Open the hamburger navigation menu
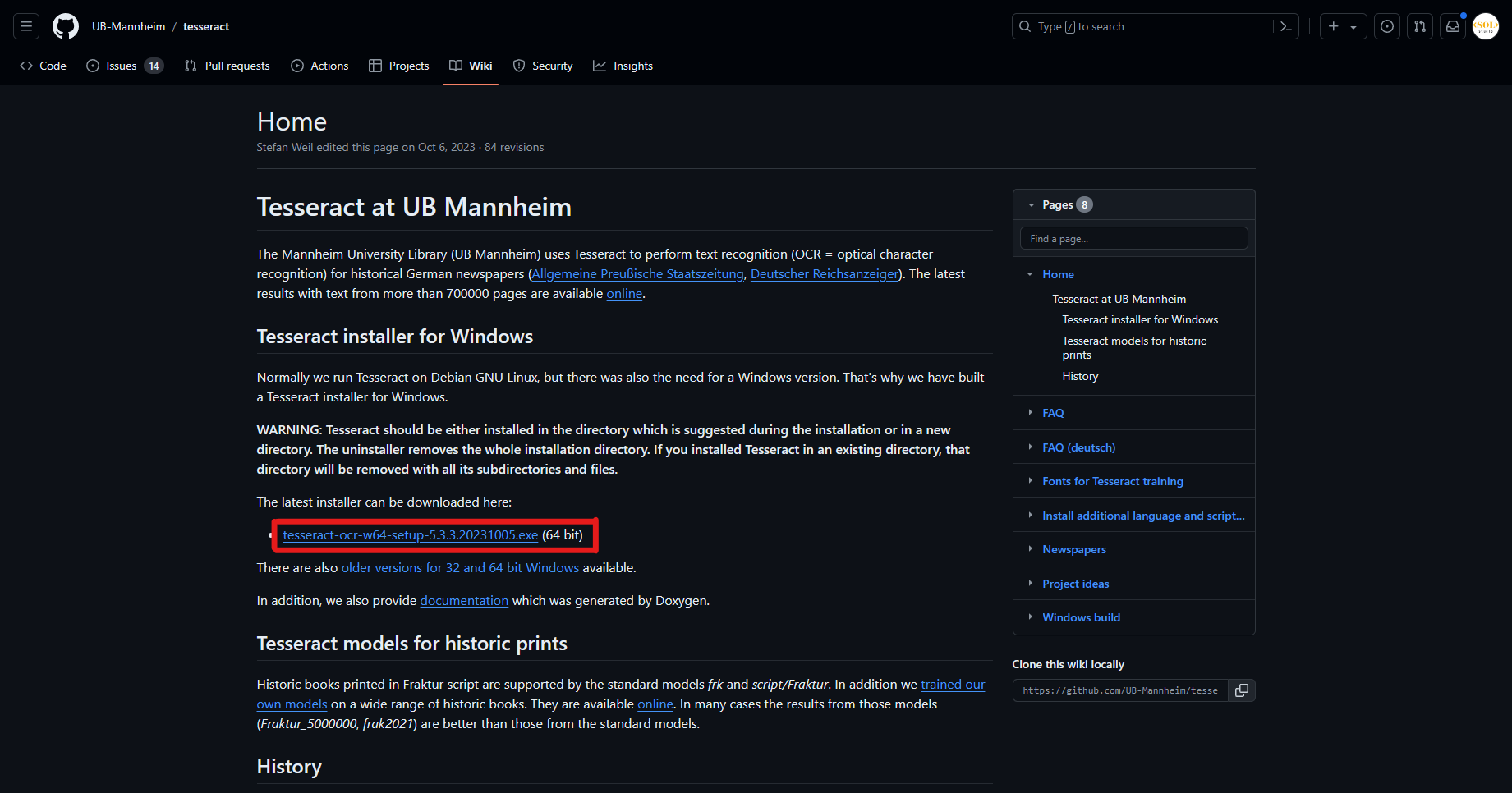This screenshot has height=793, width=1512. point(26,26)
